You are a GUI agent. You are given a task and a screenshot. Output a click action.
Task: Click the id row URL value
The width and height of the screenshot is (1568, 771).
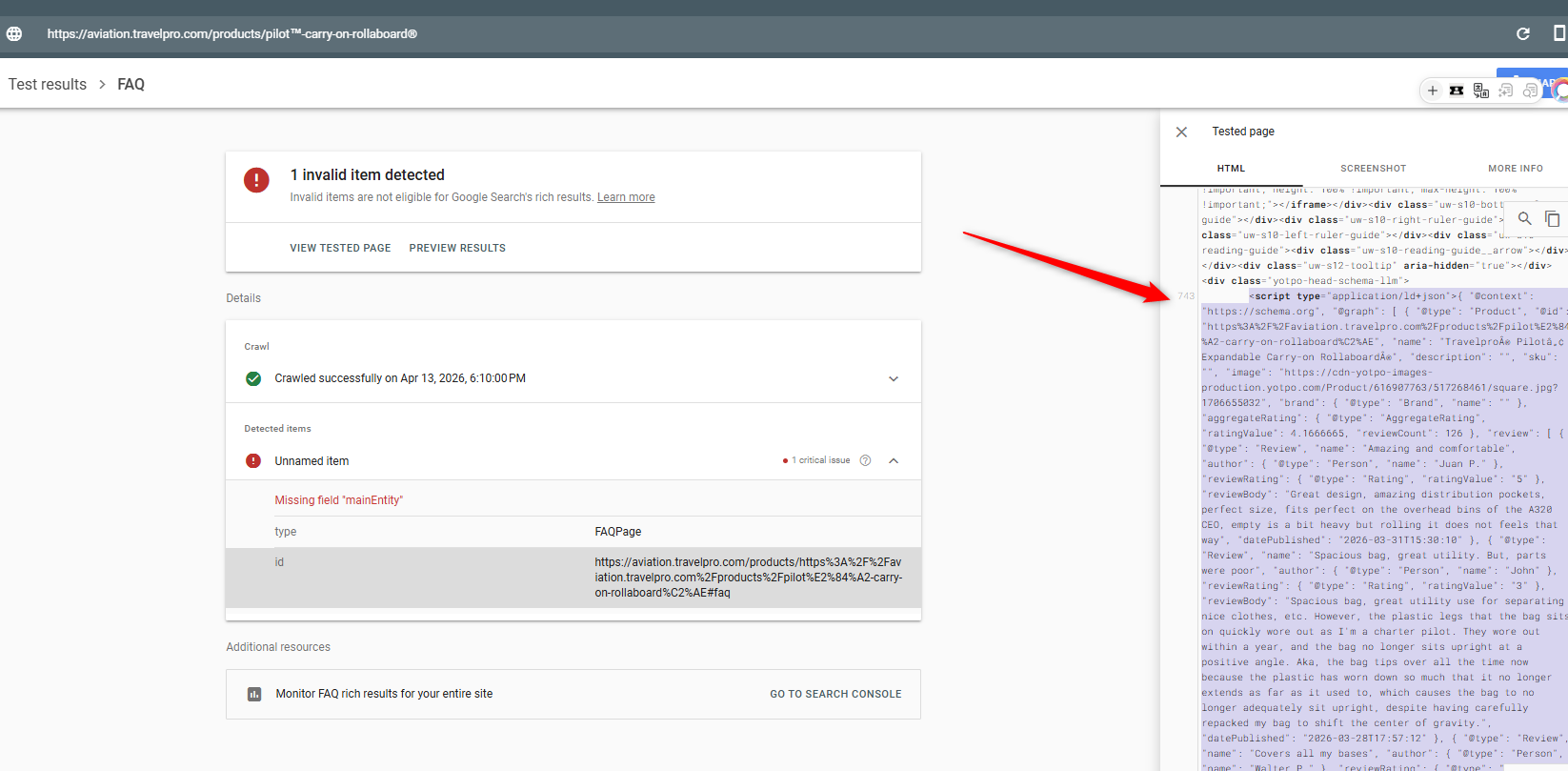[x=749, y=578]
